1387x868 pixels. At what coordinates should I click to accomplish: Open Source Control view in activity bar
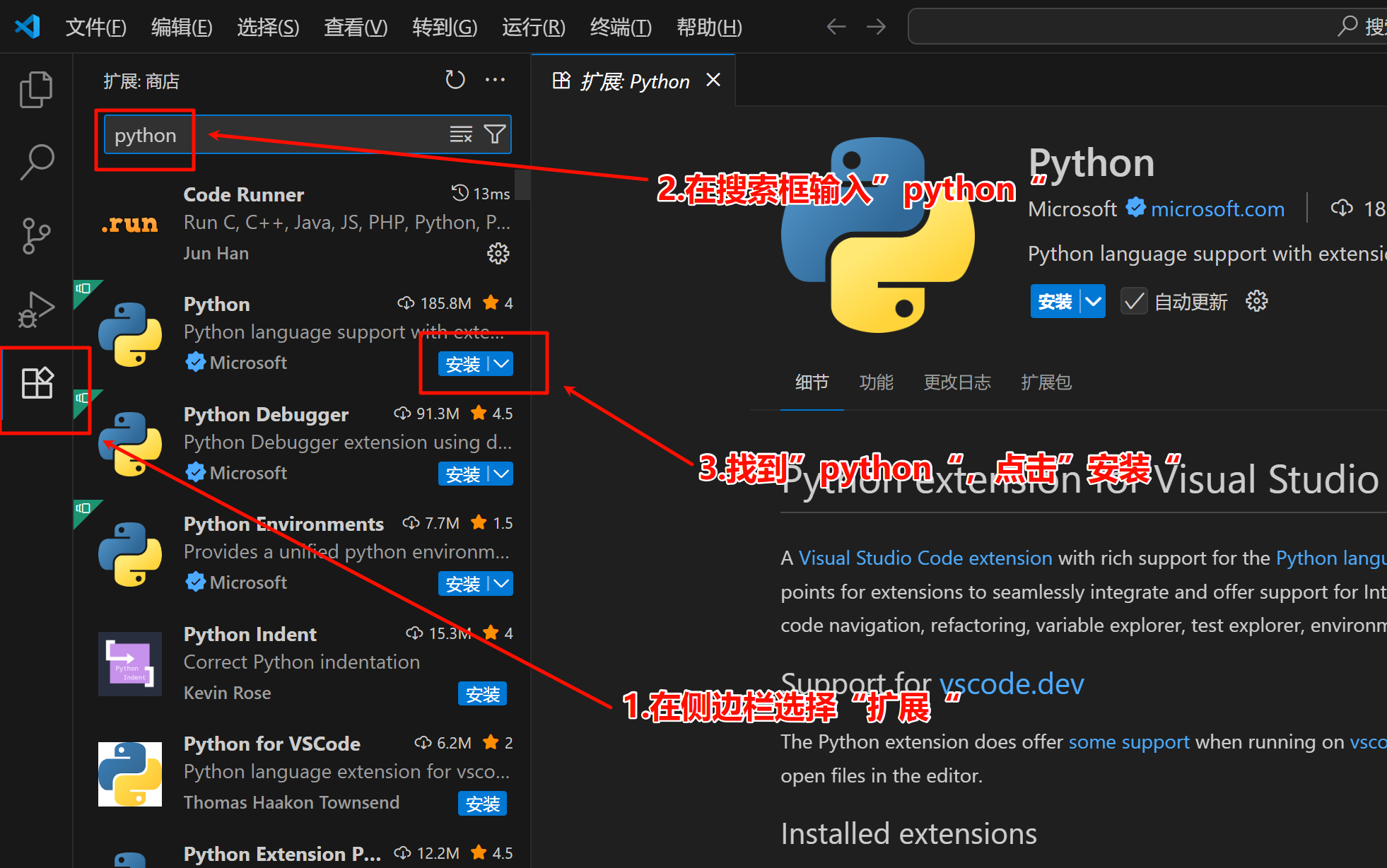[36, 235]
